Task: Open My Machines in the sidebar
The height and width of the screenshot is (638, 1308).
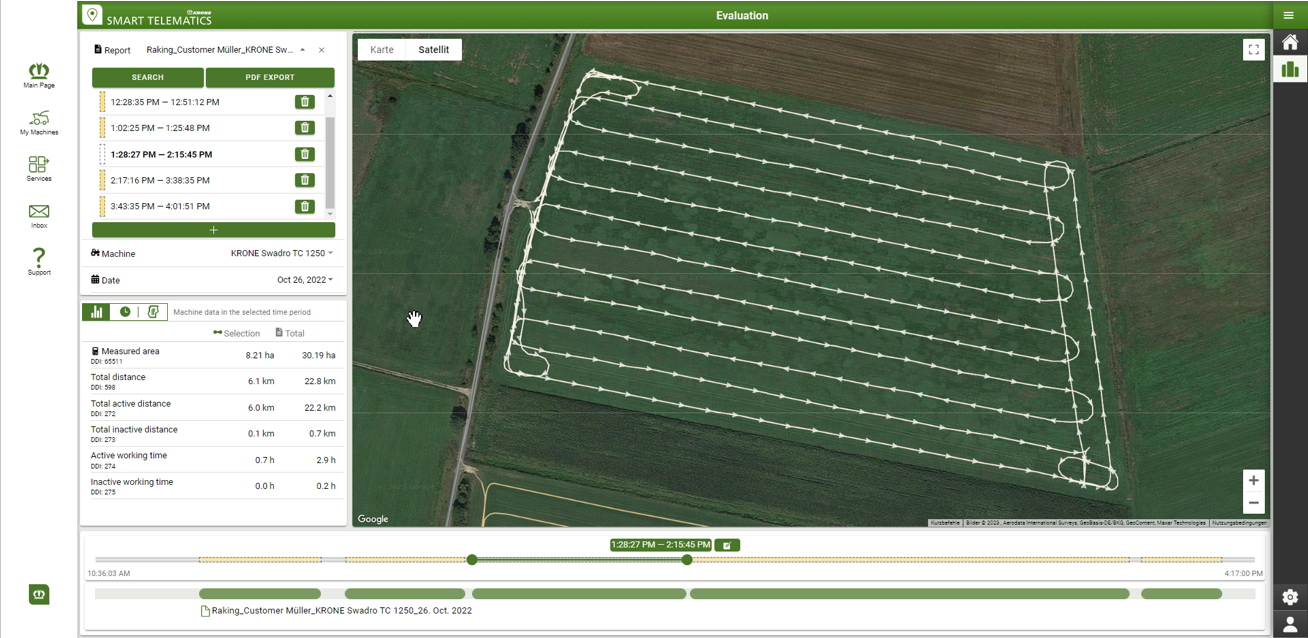Action: click(39, 121)
